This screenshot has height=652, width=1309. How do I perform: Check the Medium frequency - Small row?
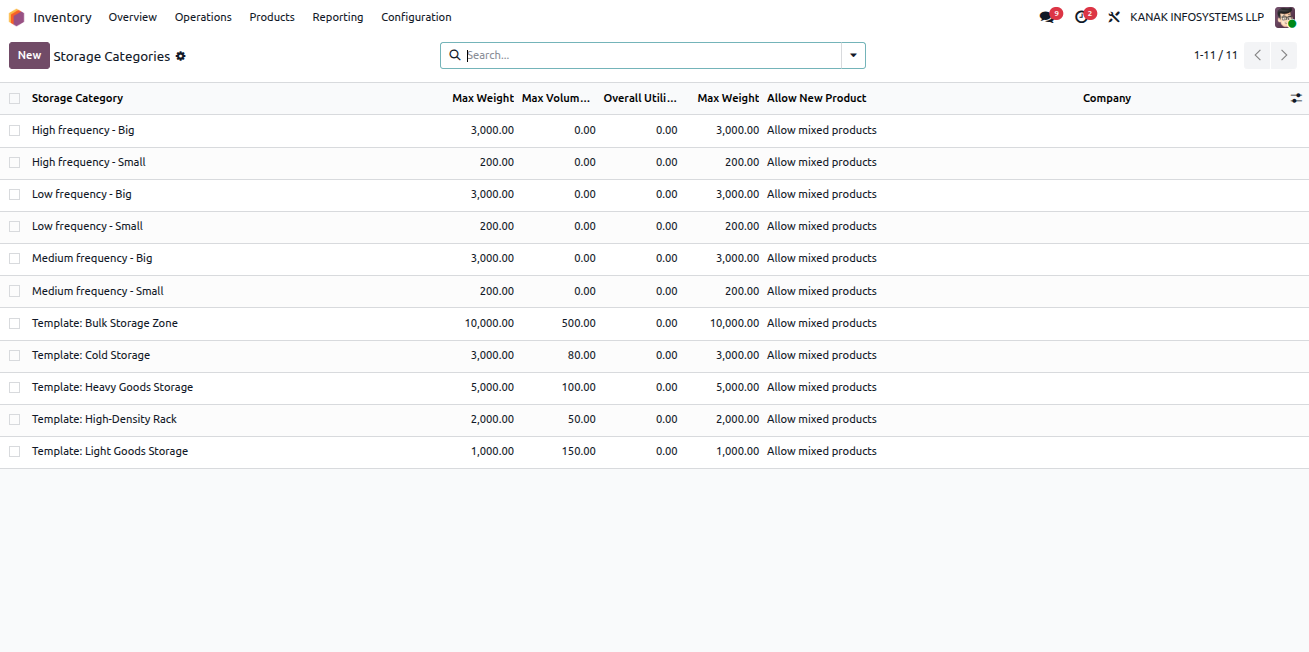pyautogui.click(x=14, y=291)
